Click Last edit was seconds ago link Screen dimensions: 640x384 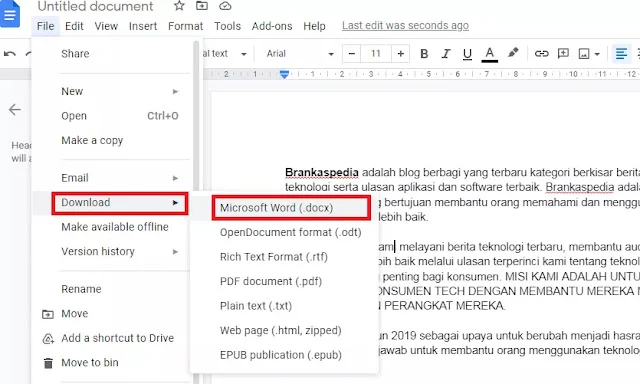pos(405,25)
